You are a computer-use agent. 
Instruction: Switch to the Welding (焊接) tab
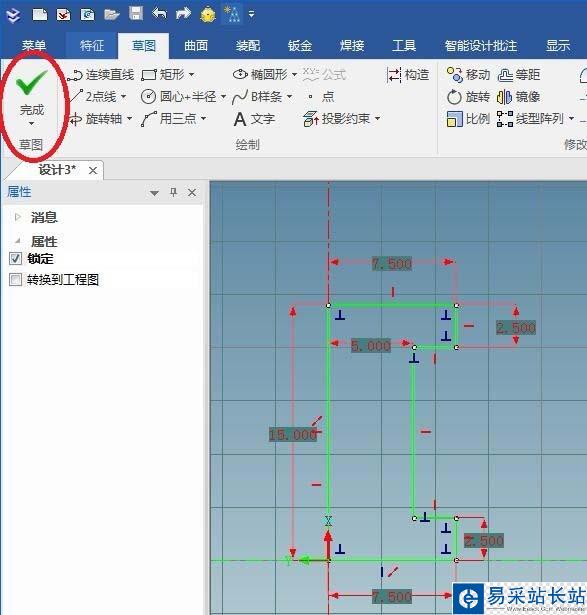[x=352, y=45]
